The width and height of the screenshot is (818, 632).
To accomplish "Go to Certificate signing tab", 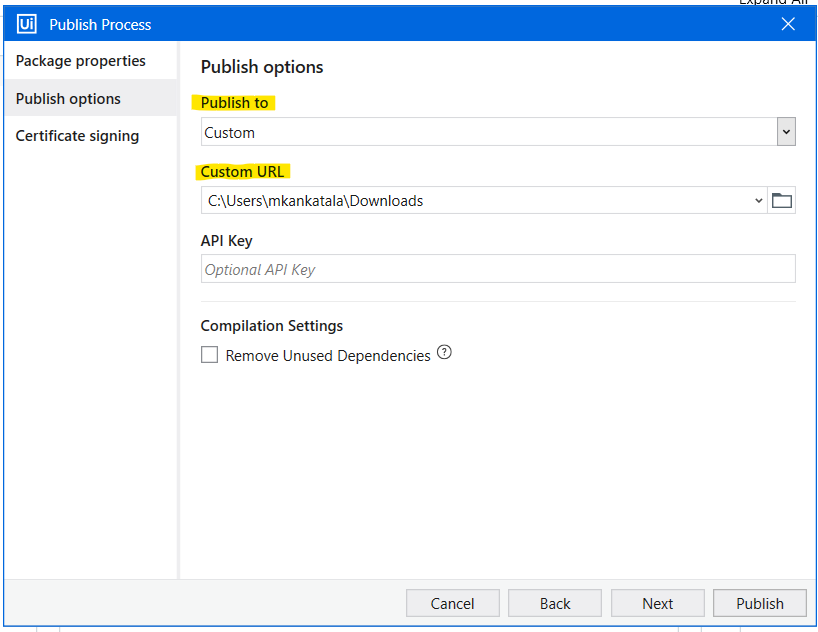I will (77, 136).
